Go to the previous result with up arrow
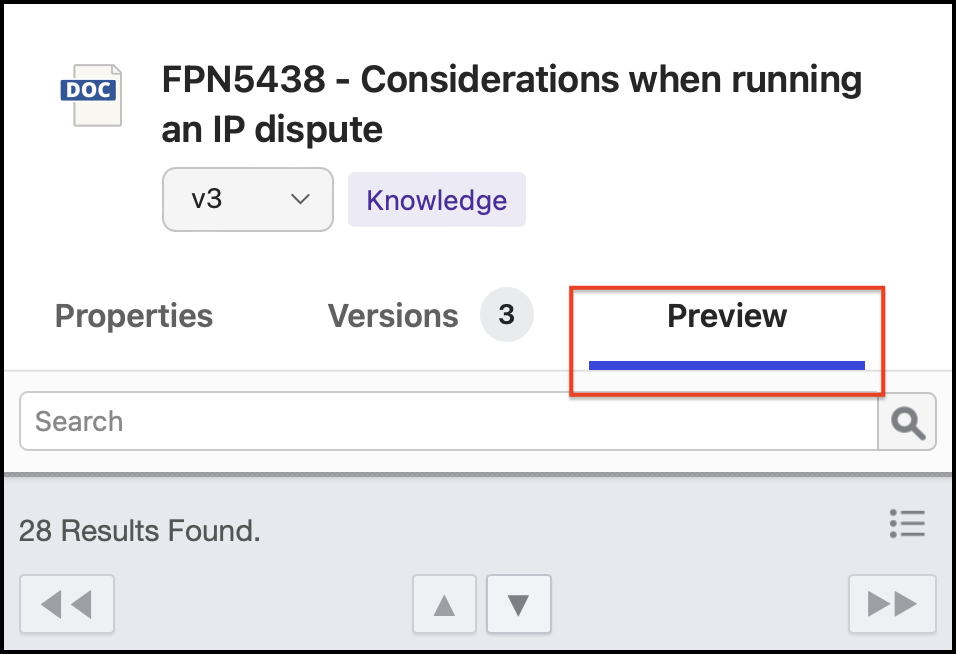Viewport: 956px width, 654px height. (445, 604)
